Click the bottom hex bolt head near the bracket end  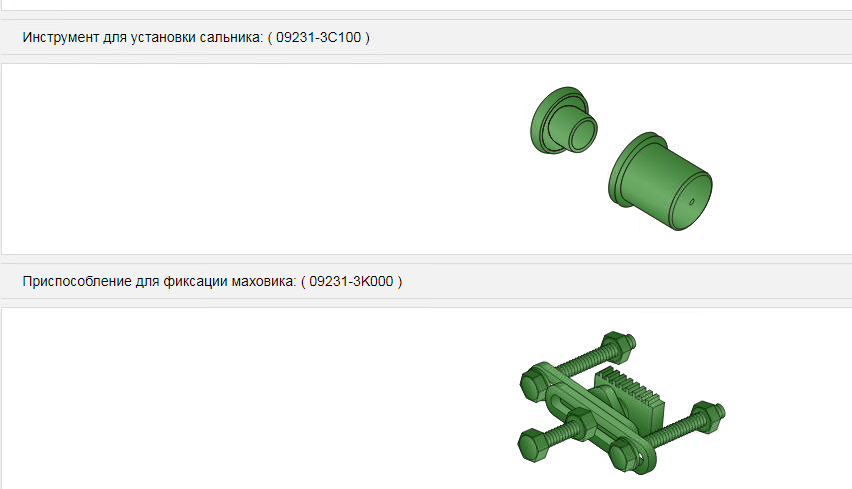coord(626,454)
